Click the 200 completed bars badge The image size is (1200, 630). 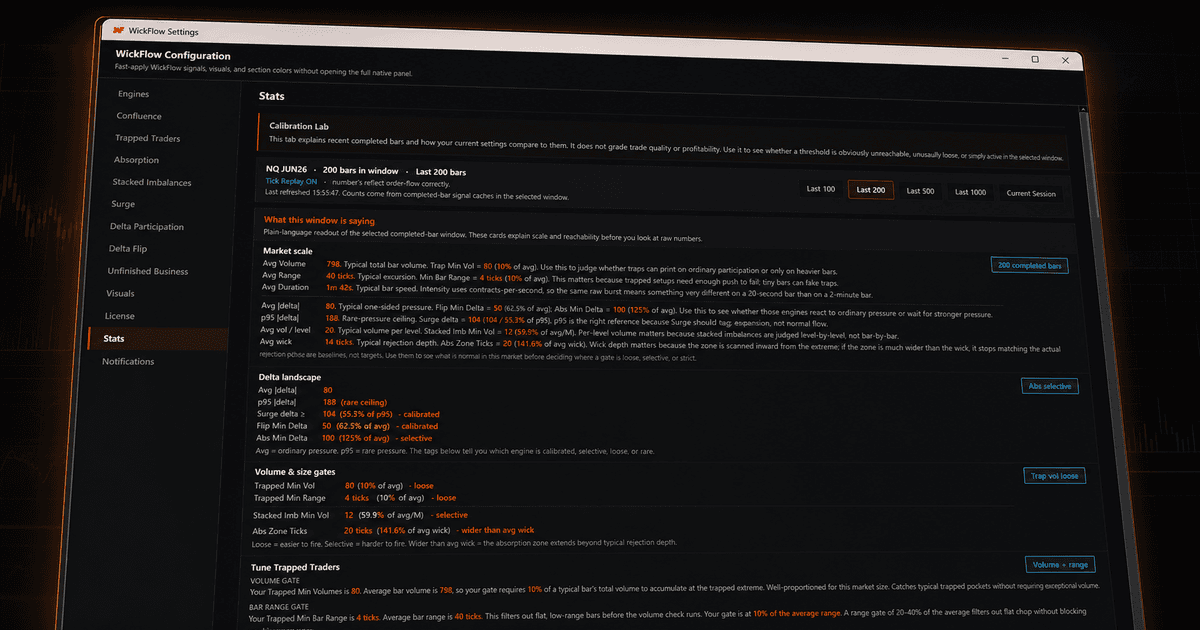pos(1029,266)
